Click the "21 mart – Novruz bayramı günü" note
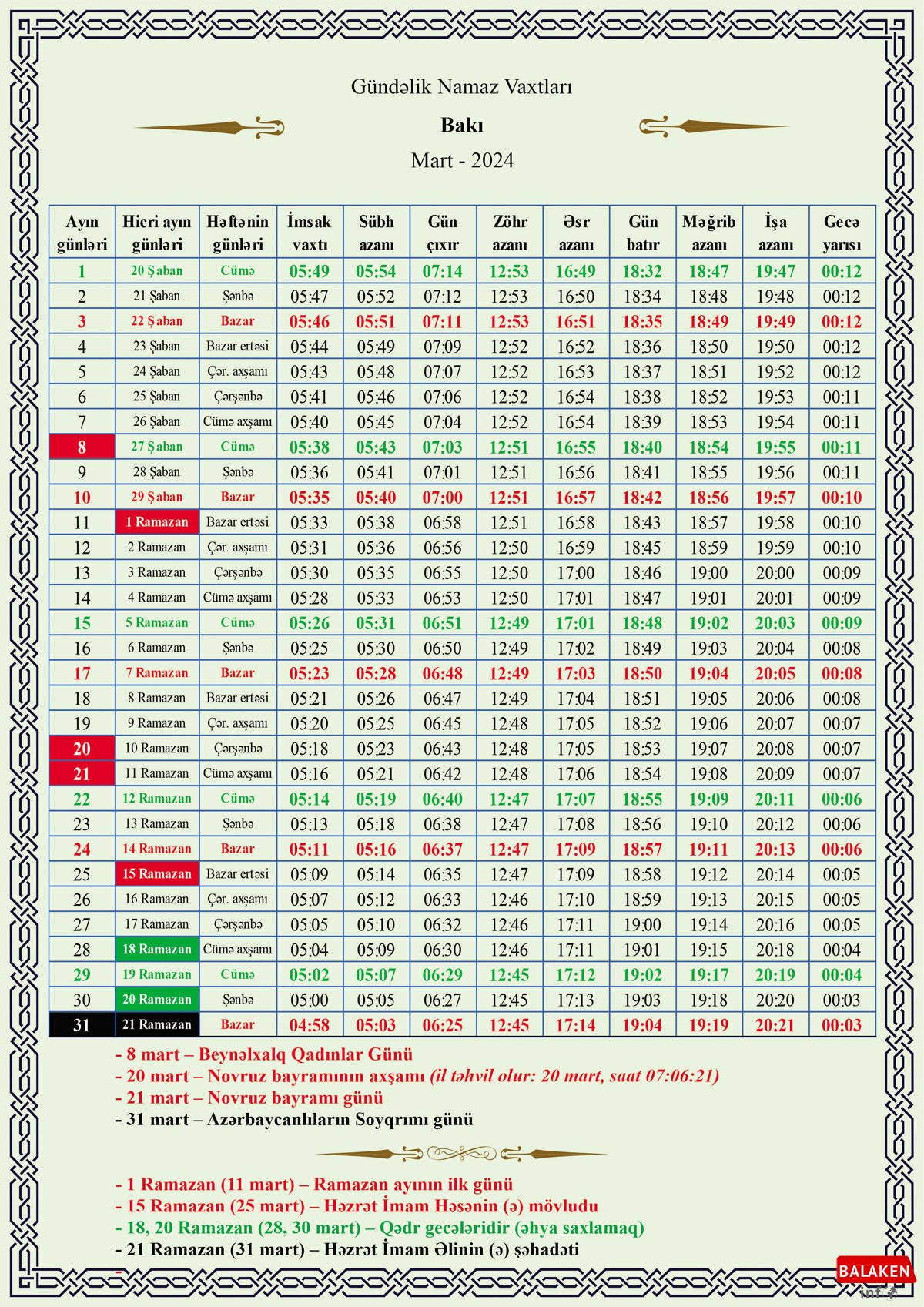The width and height of the screenshot is (924, 1307). (249, 1098)
